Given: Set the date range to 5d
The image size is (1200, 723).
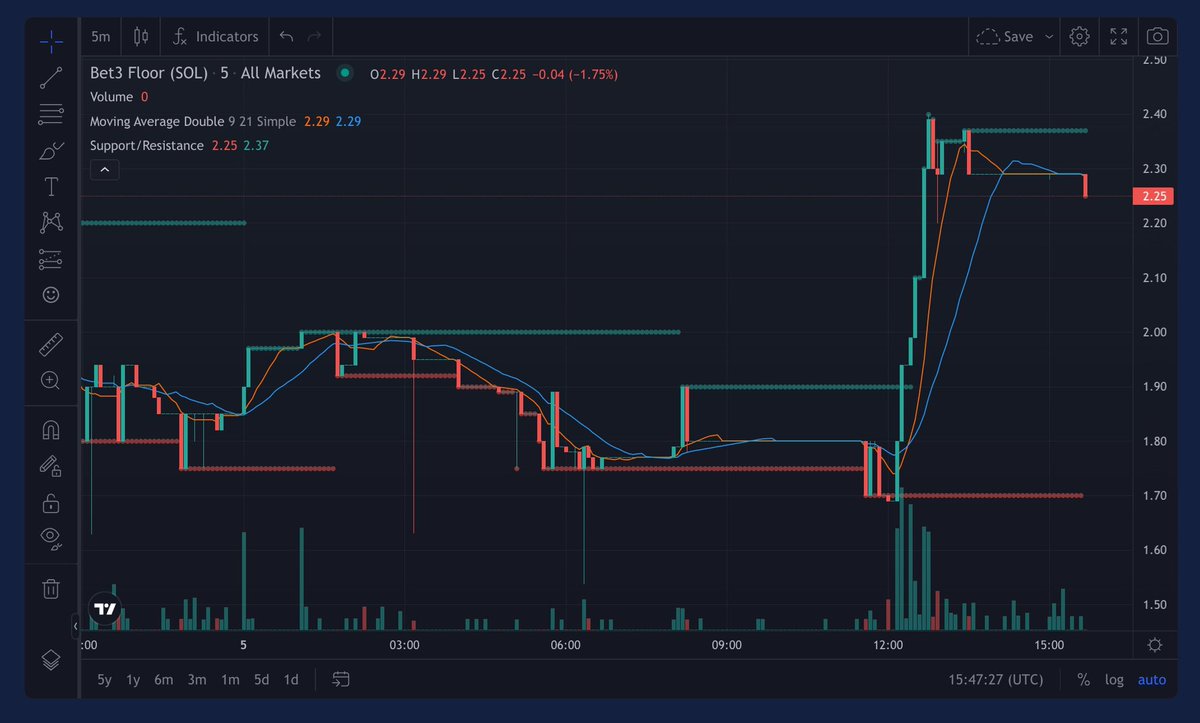Looking at the screenshot, I should 261,680.
